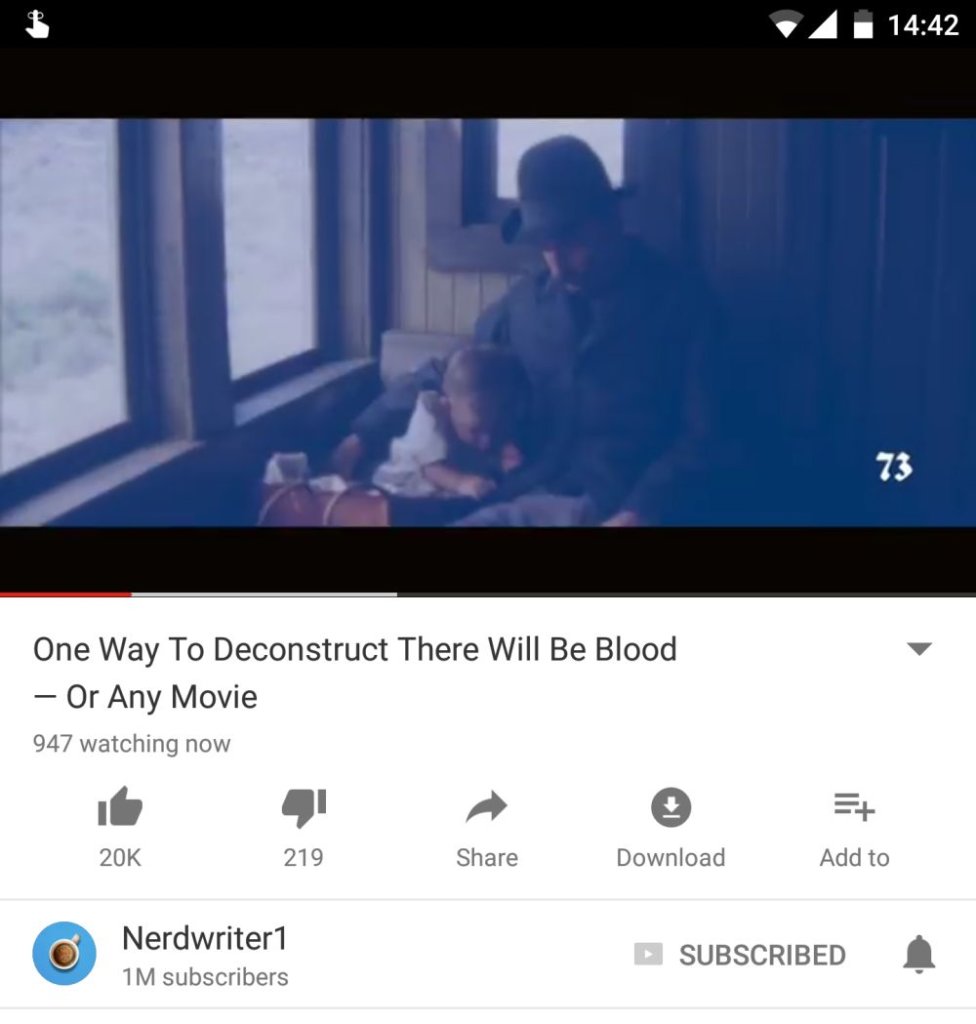Tap the thumbs up like icon
976x1024 pixels.
120,807
